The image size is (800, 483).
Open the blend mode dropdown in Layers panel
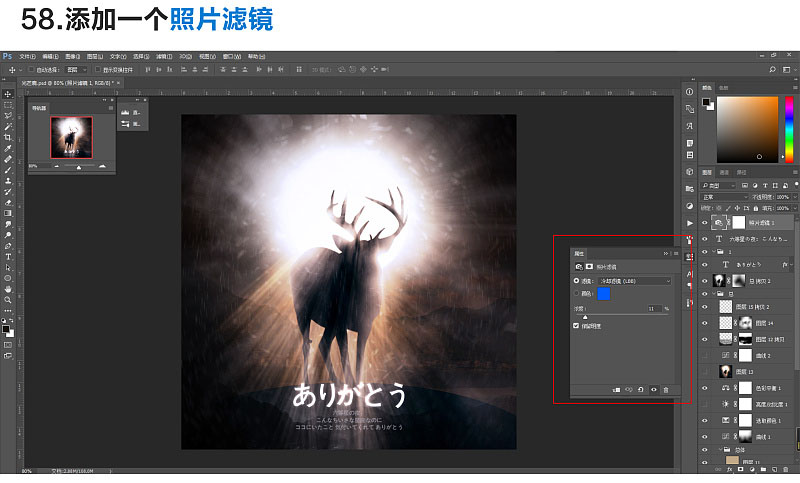(724, 197)
